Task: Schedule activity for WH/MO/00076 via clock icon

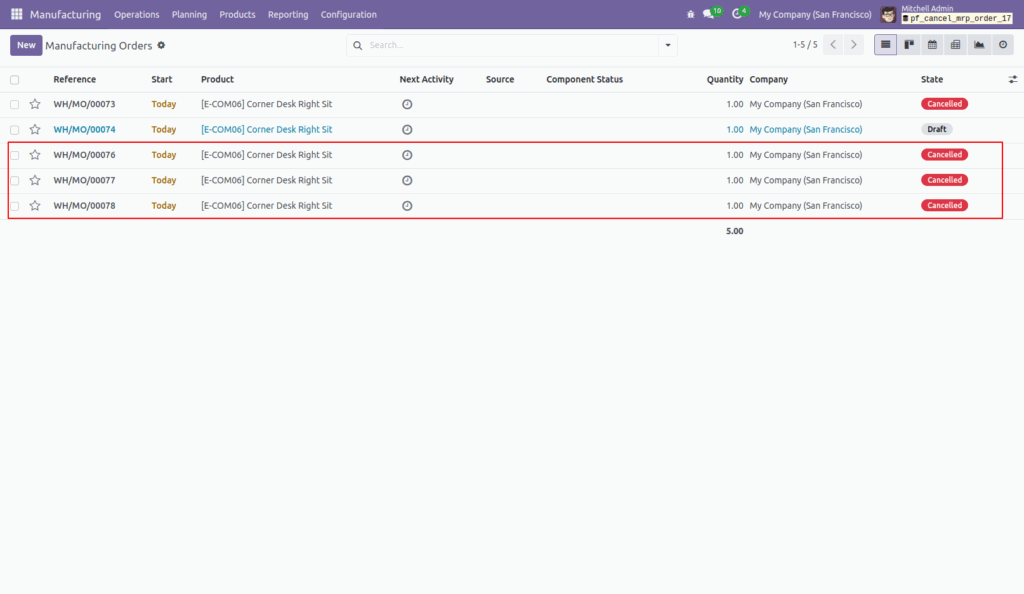Action: (x=407, y=154)
